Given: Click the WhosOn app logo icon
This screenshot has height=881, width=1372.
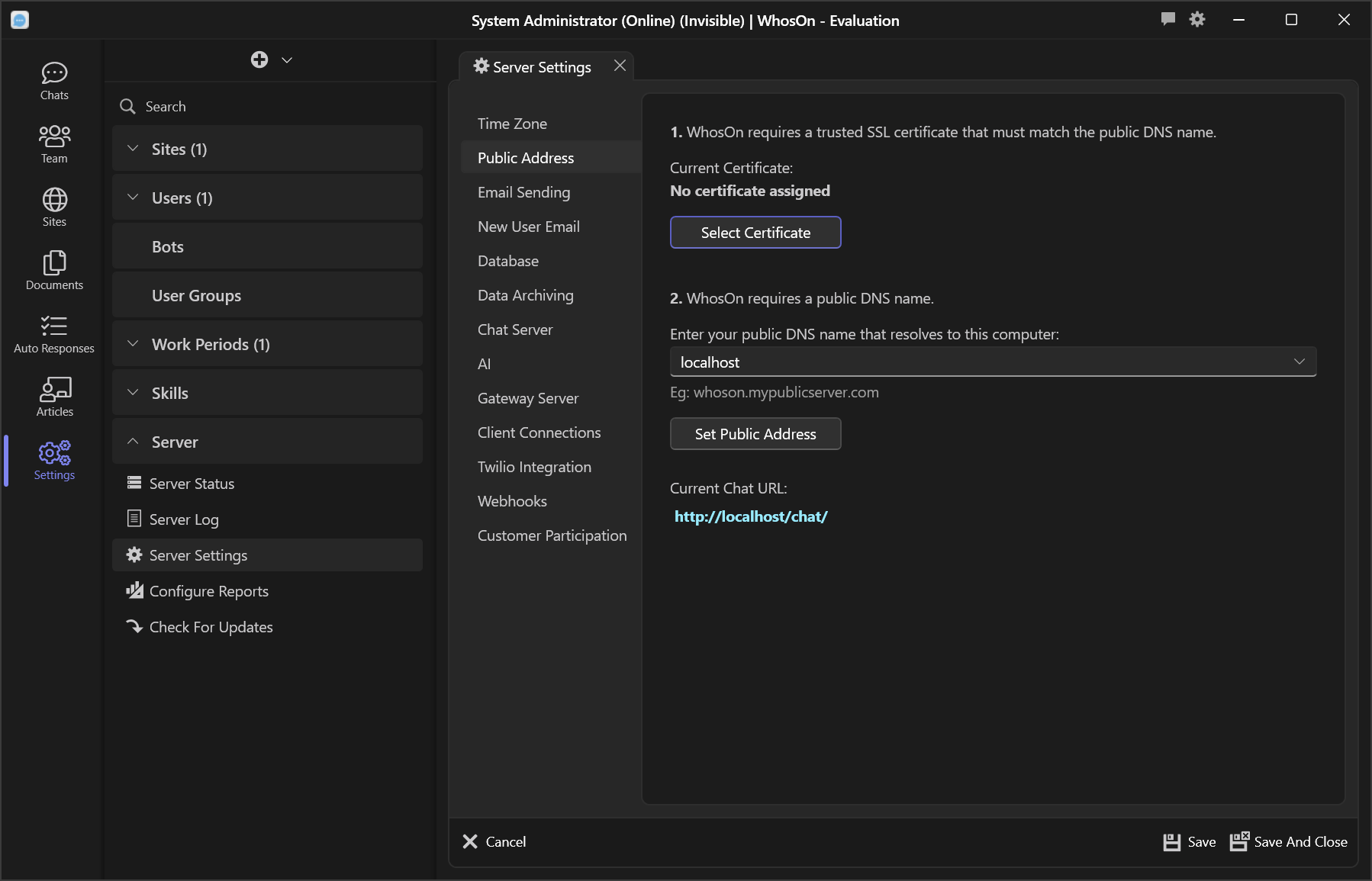Looking at the screenshot, I should click(x=20, y=20).
